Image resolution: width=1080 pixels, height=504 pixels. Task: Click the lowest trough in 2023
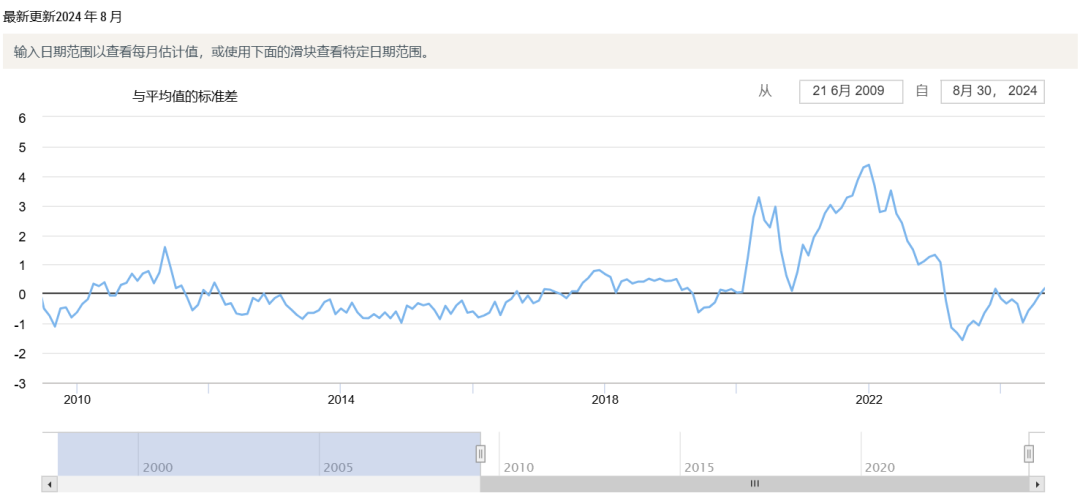962,340
